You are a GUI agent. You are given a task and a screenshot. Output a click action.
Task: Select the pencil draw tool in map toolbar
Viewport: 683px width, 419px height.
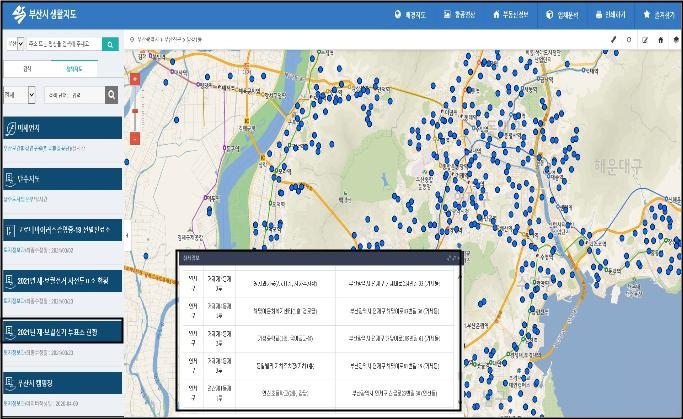click(x=612, y=40)
